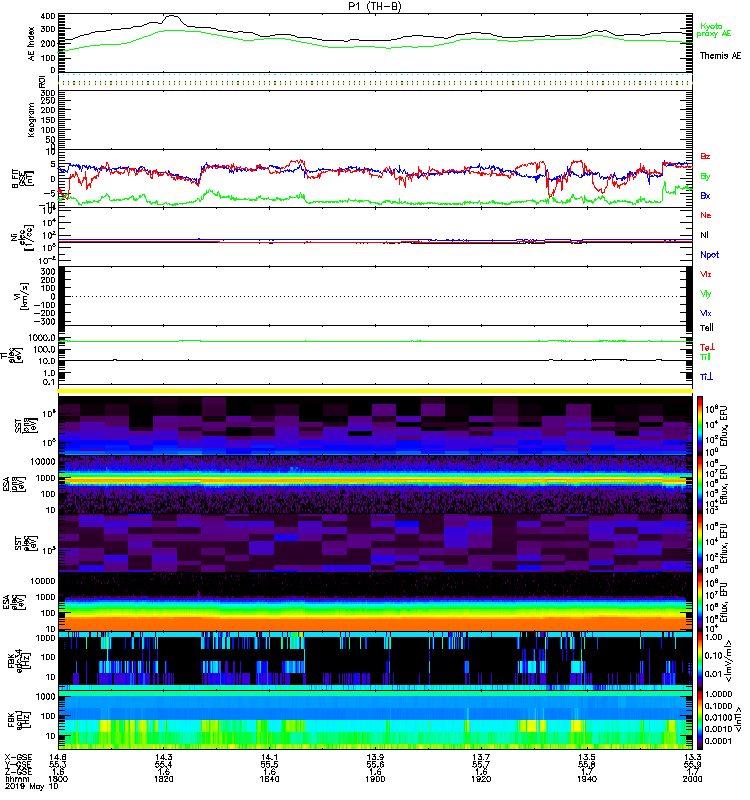750x800 pixels.
Task: Select the blue Npot legend label
Action: click(x=709, y=255)
